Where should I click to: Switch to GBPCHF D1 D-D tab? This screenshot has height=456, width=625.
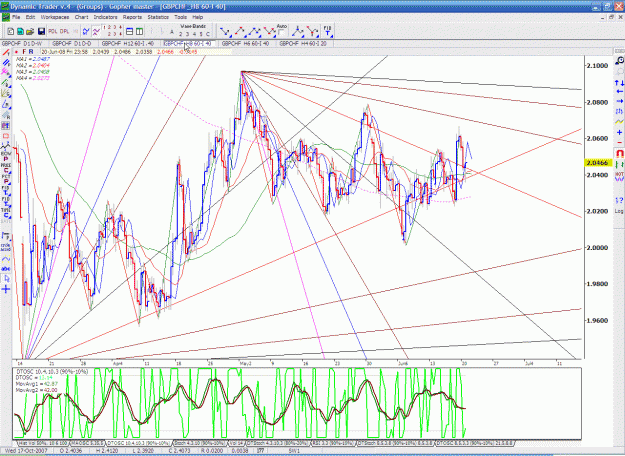tap(72, 43)
